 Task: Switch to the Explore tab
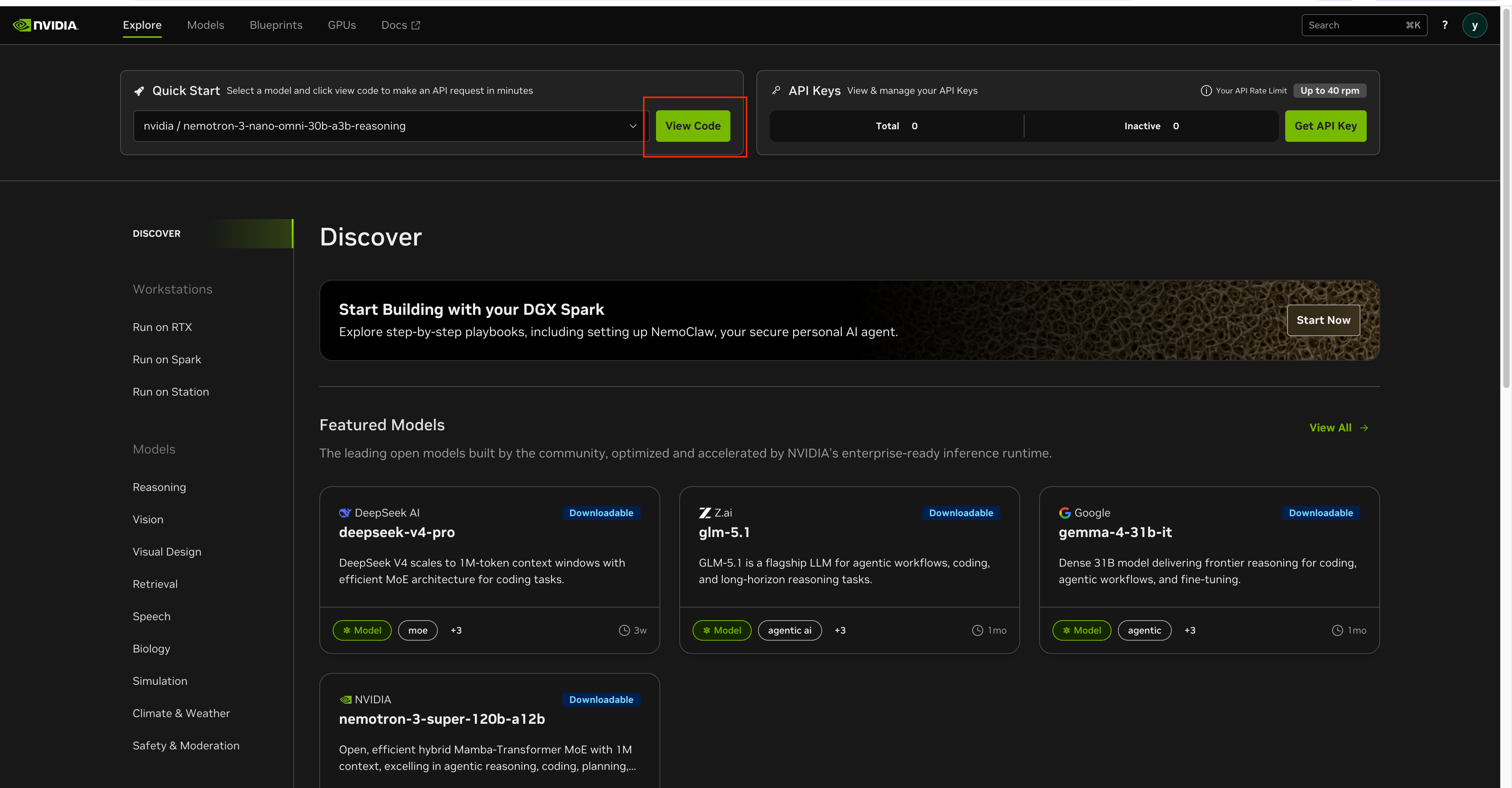tap(142, 25)
